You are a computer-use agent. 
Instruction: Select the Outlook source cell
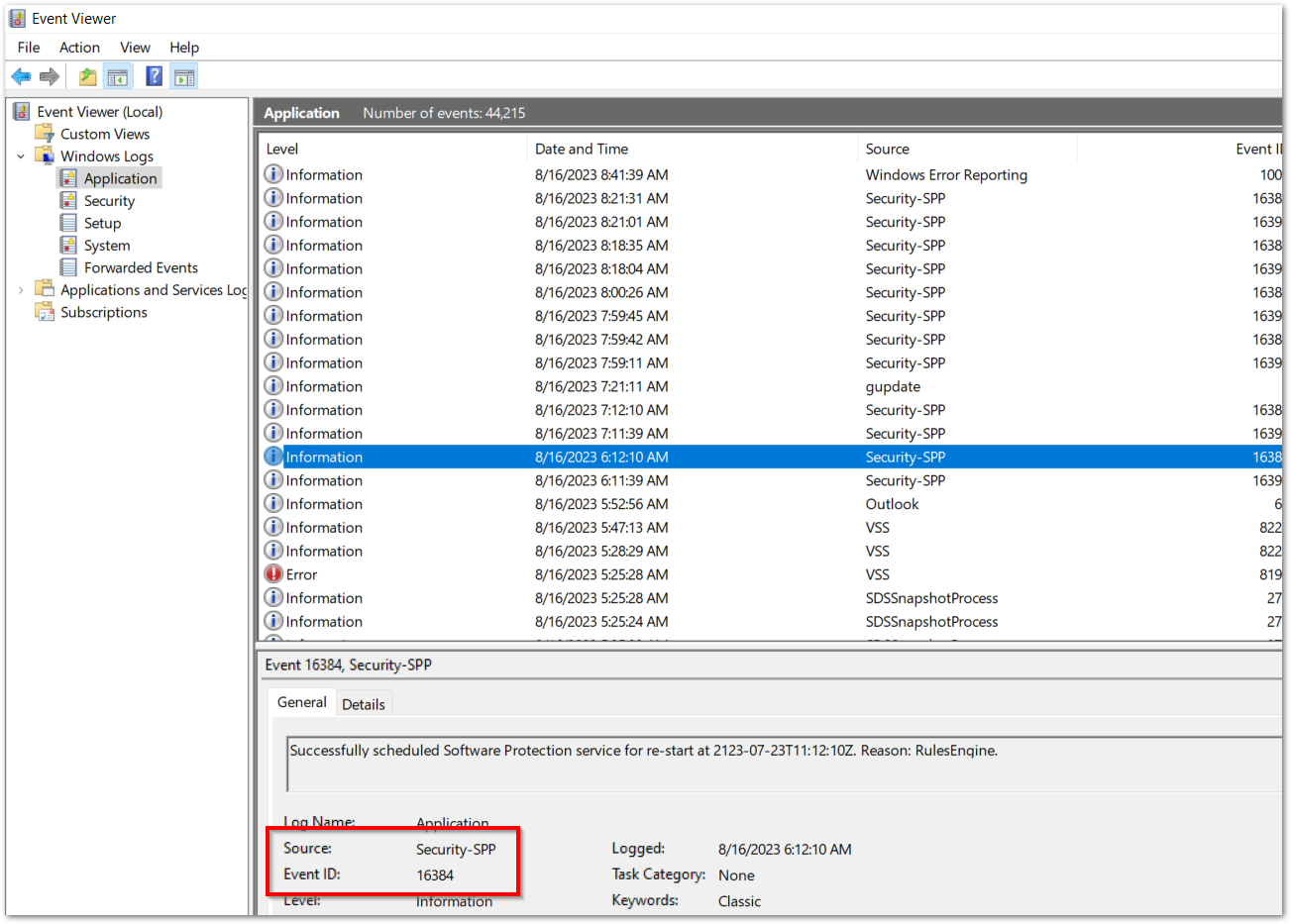pyautogui.click(x=892, y=504)
